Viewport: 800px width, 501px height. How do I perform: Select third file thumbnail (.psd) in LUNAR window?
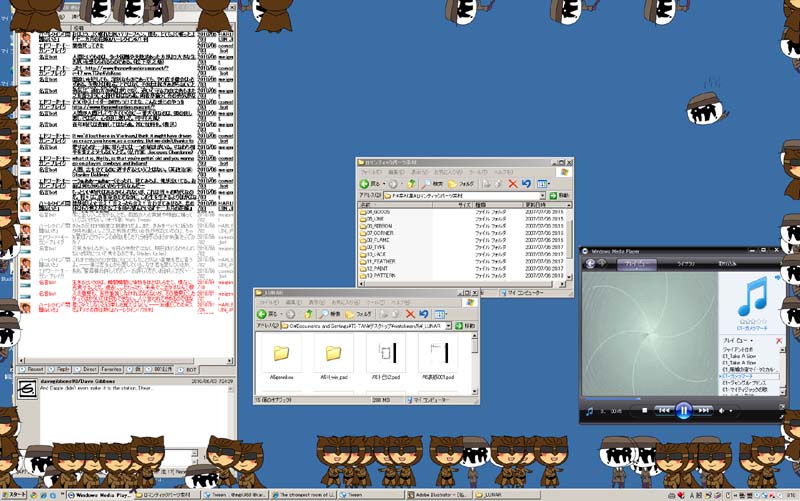click(x=385, y=358)
